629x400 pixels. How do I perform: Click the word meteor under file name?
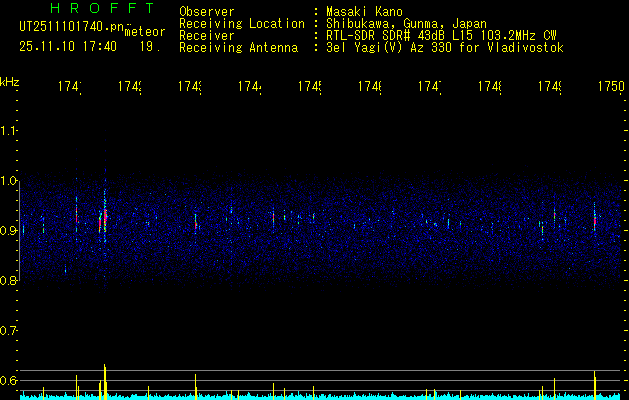144,32
